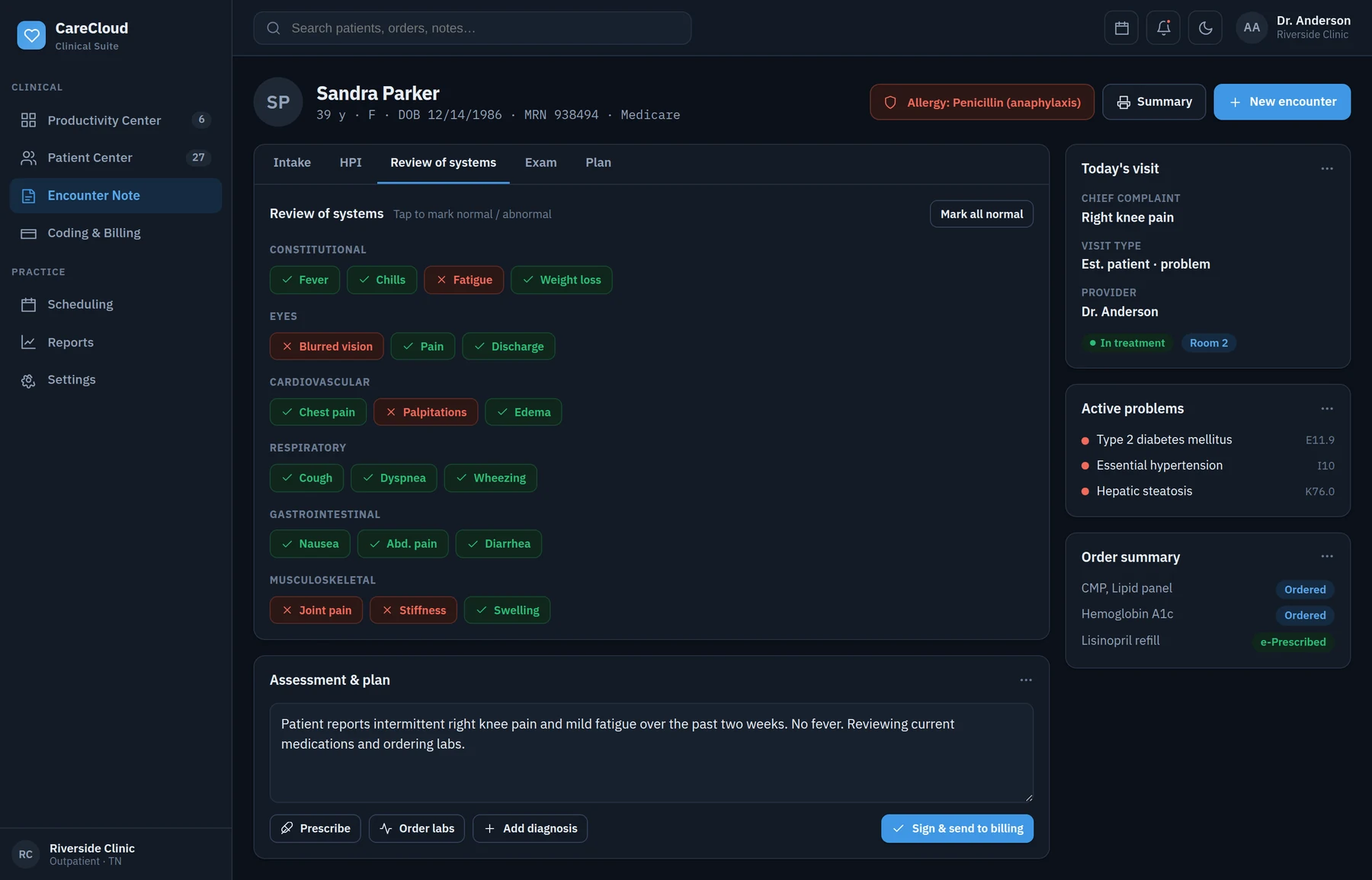The image size is (1372, 880).
Task: Click the Order labs button
Action: pos(417,829)
